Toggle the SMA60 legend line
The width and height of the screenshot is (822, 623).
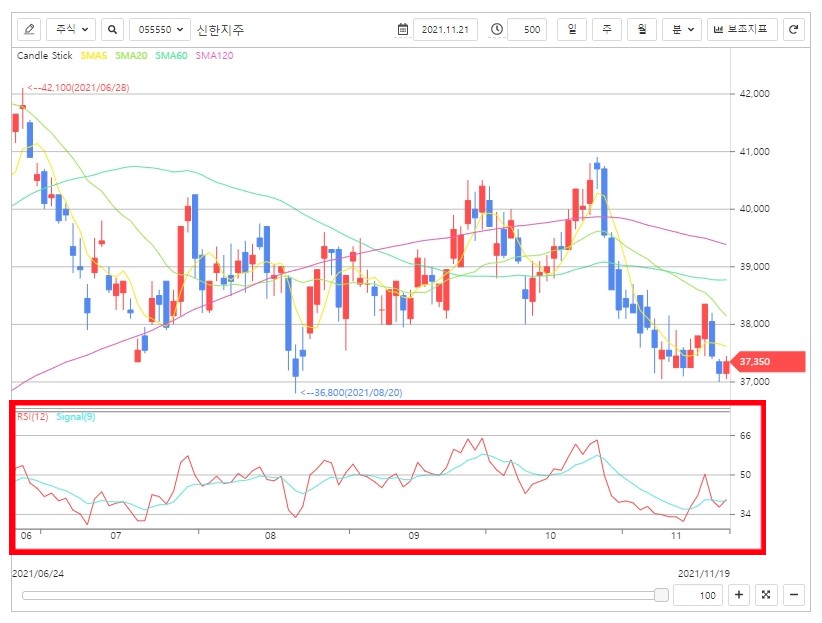click(x=171, y=56)
